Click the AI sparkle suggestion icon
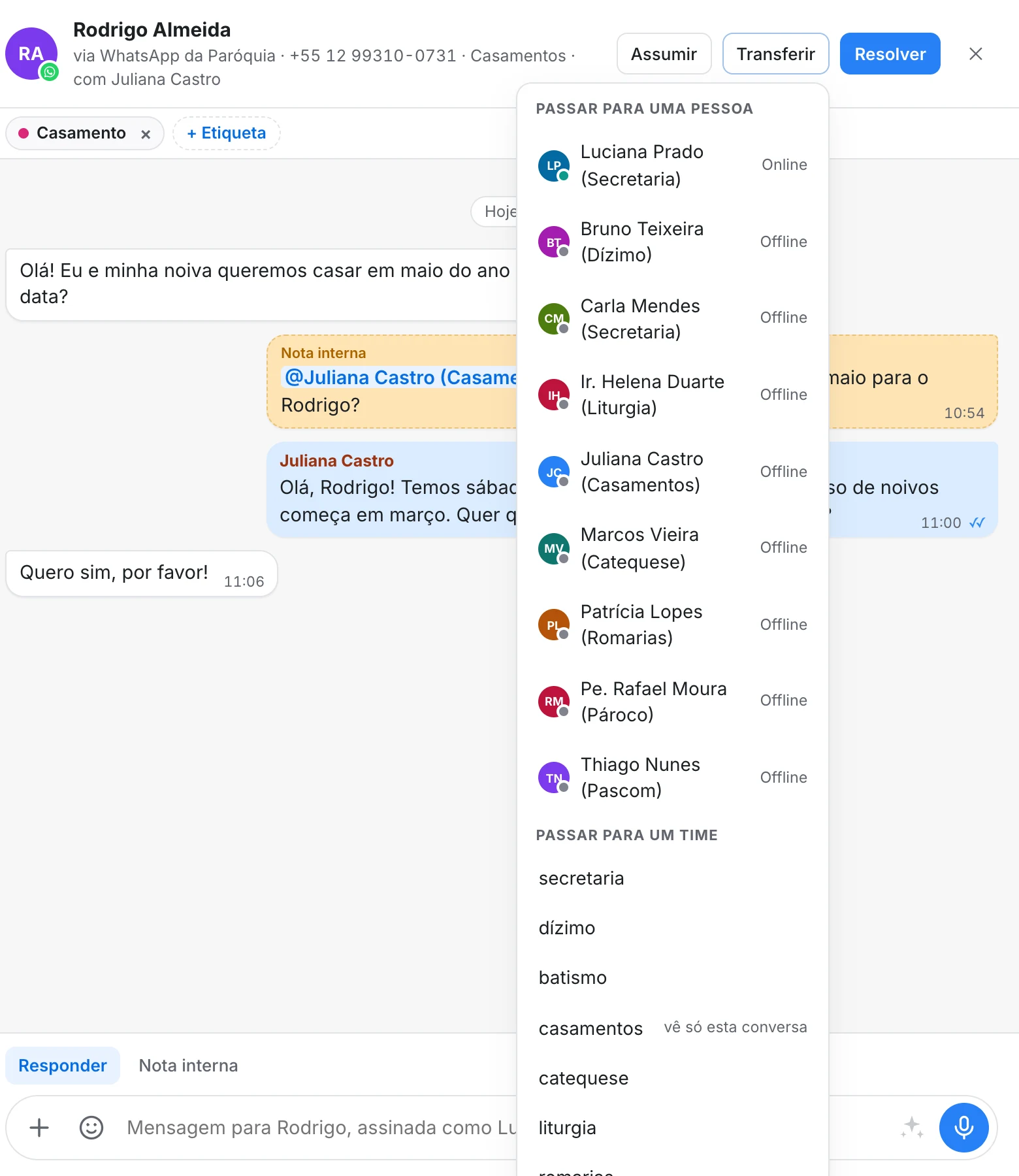 coord(912,1128)
